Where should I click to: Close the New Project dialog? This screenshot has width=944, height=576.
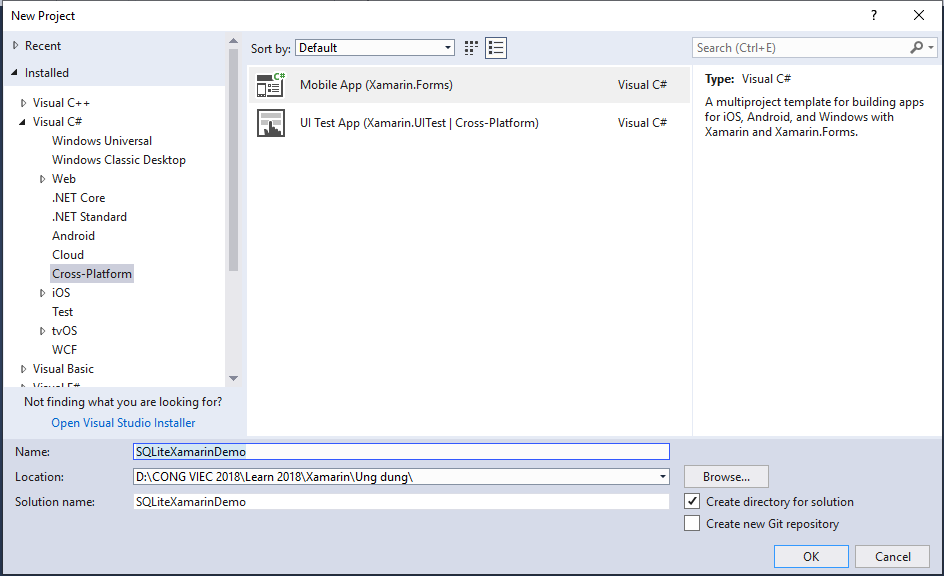919,16
